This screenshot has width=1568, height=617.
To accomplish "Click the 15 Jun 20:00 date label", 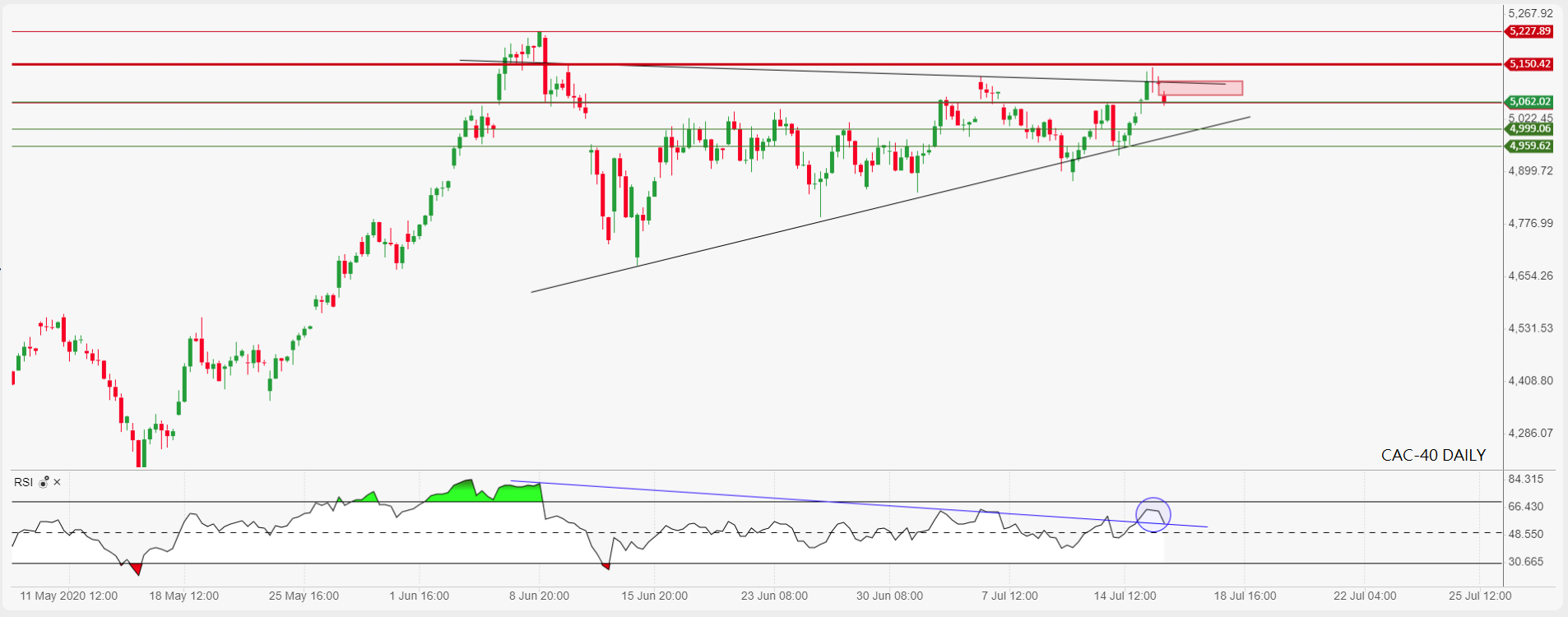I will click(x=655, y=596).
